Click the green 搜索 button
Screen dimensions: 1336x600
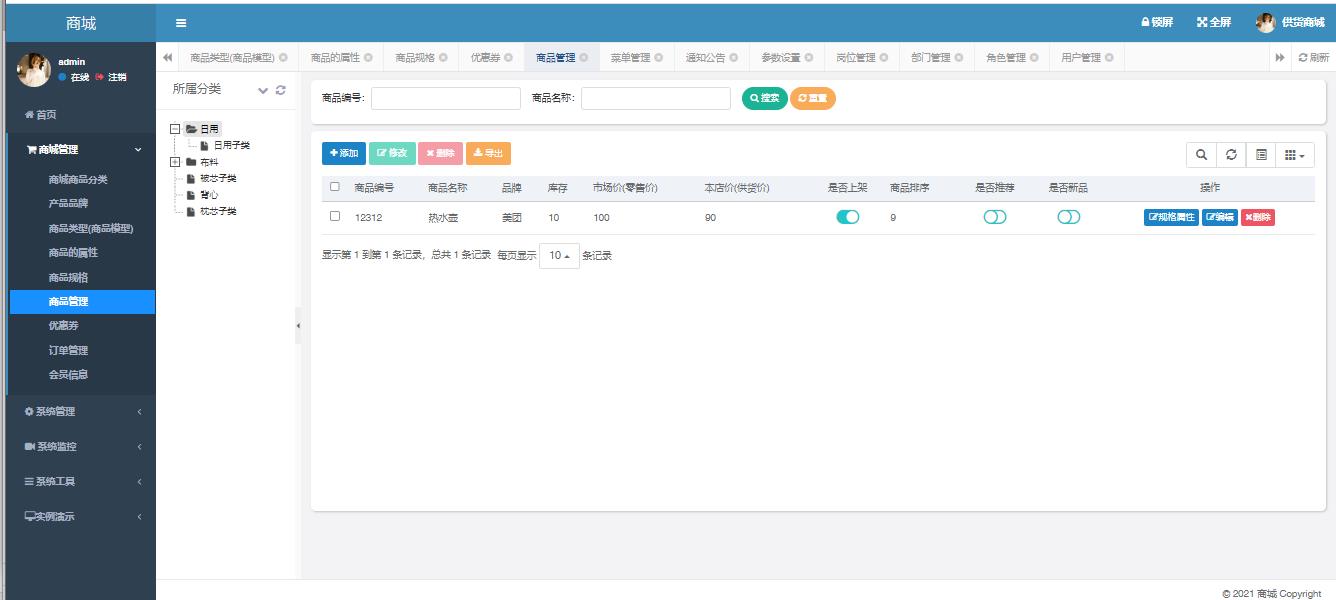click(x=765, y=98)
